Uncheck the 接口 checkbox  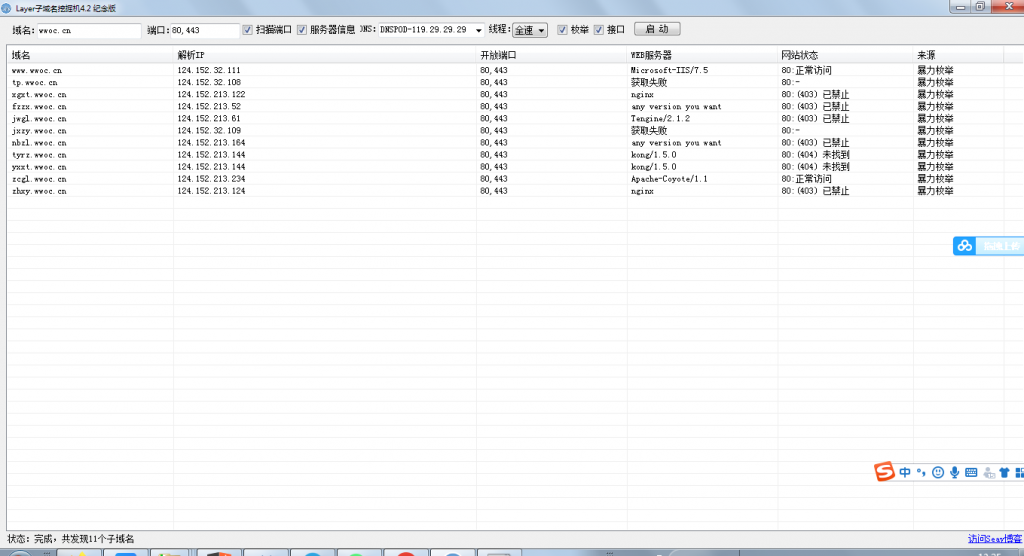(x=599, y=30)
